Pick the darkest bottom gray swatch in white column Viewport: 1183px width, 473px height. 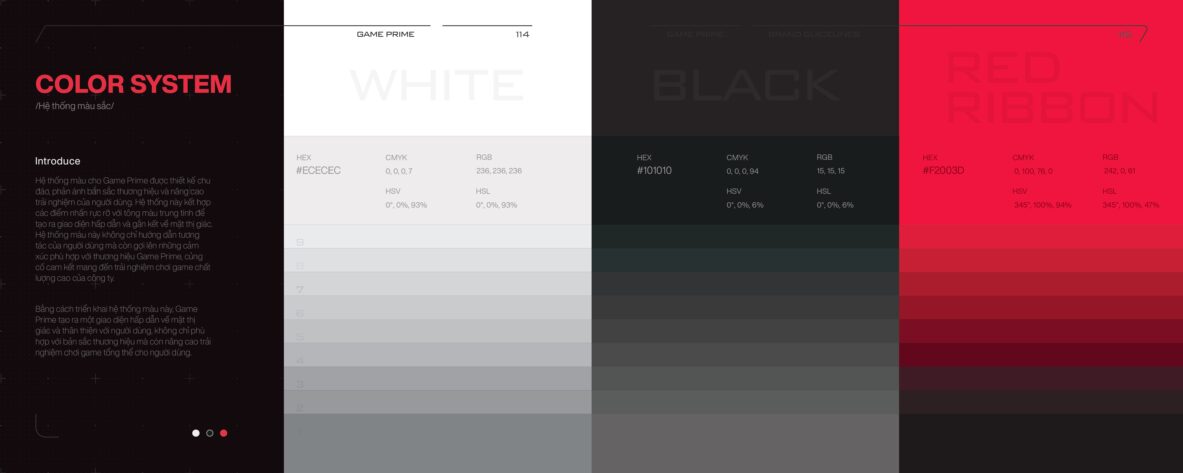point(438,444)
